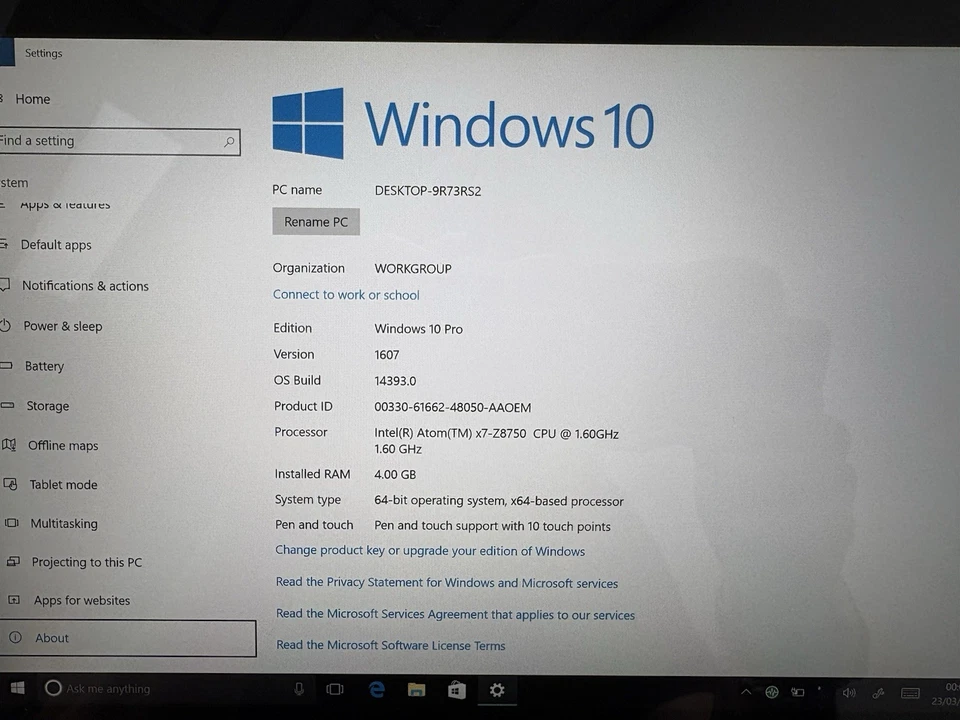Go to Battery settings in the sidebar
Screen dimensions: 960x720
44,366
